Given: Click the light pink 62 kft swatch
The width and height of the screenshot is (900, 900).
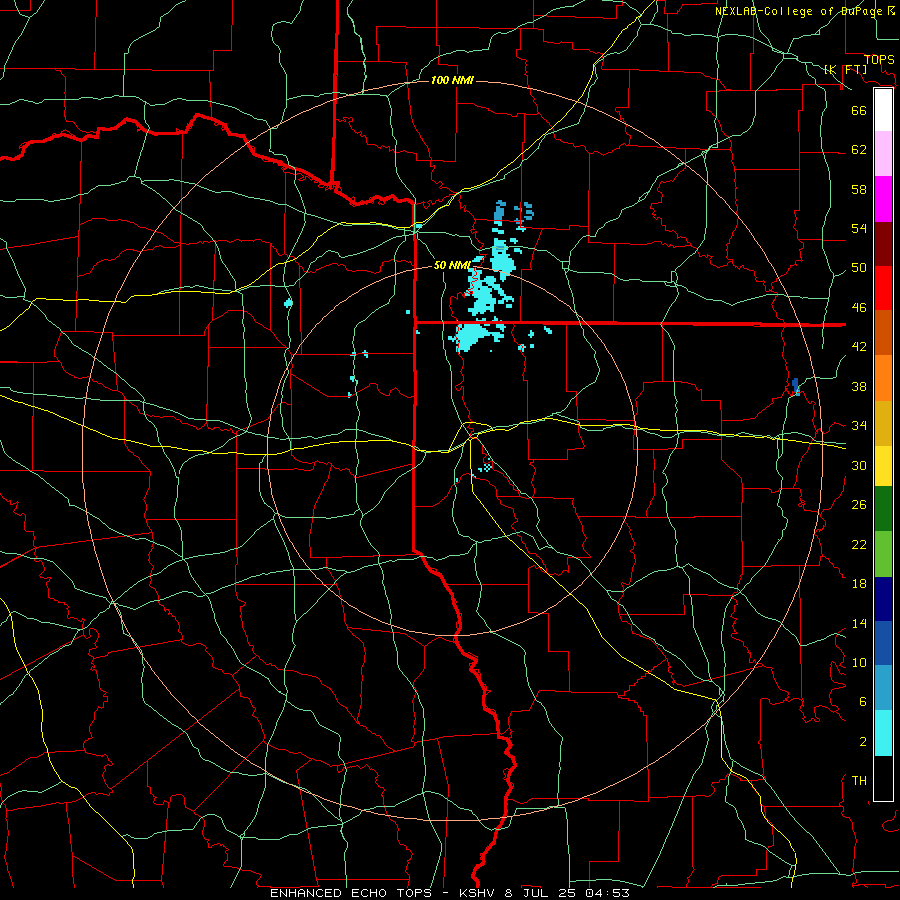Looking at the screenshot, I should [x=883, y=153].
